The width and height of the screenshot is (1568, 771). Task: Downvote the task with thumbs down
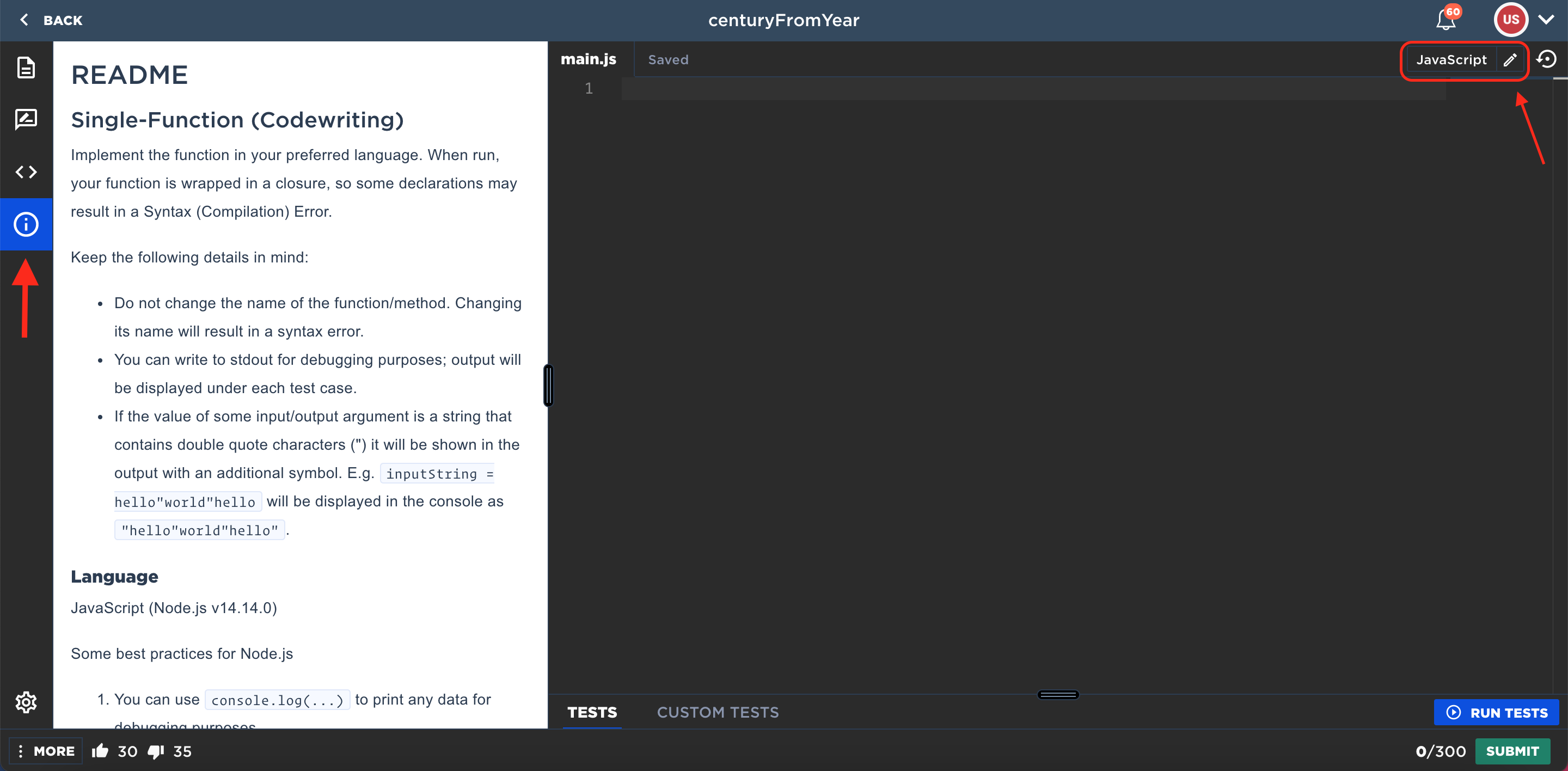[x=156, y=751]
